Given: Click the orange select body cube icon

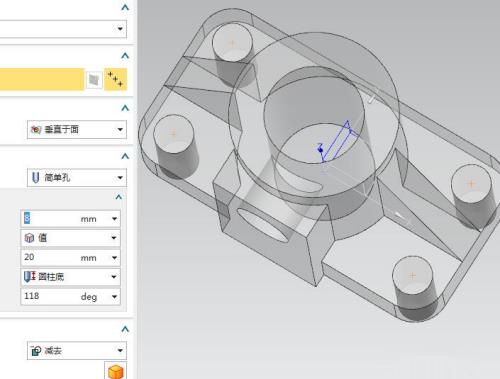Looking at the screenshot, I should point(116,371).
